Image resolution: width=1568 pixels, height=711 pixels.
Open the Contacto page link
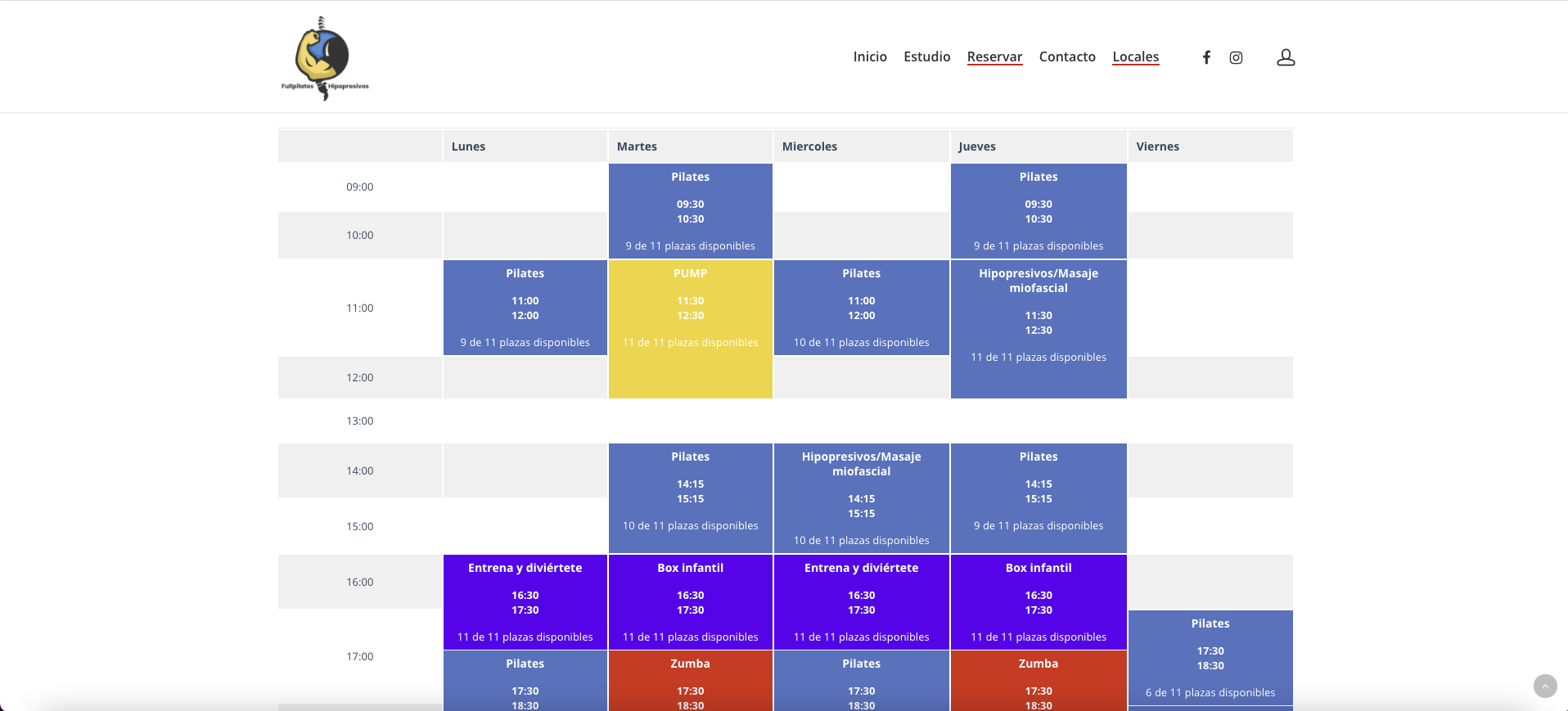click(1066, 56)
